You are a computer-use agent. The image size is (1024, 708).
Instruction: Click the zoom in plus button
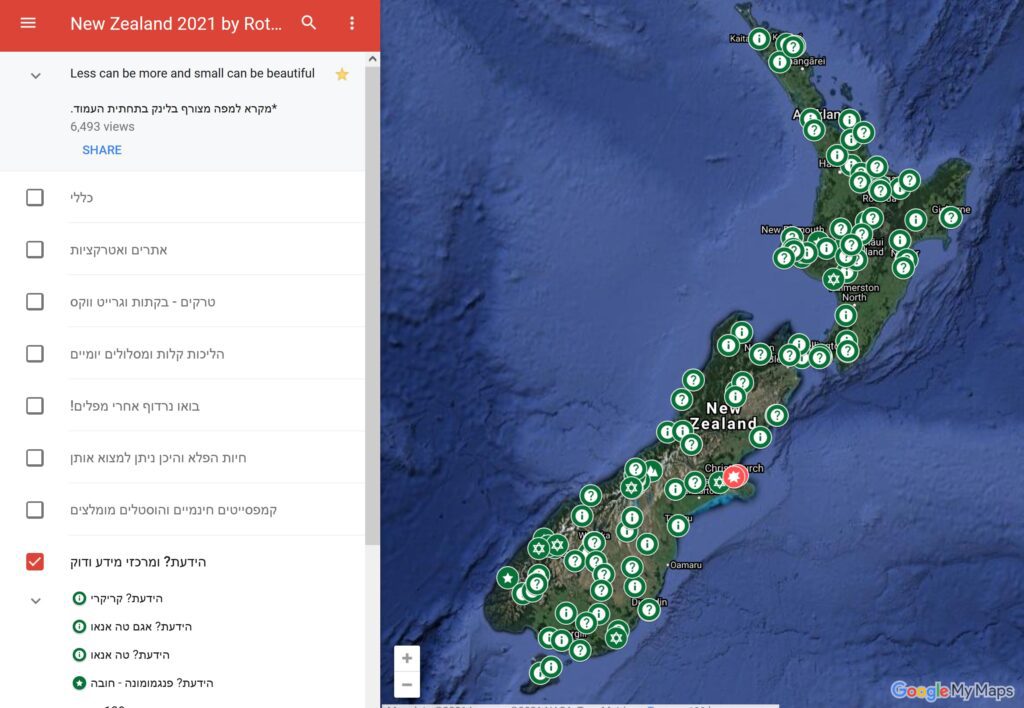click(x=406, y=659)
